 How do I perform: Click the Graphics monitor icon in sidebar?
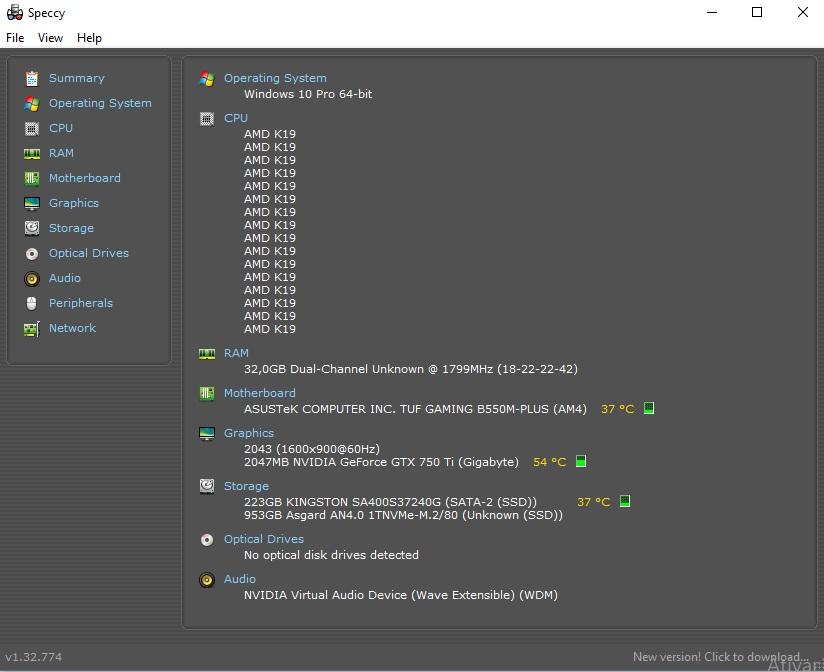(32, 203)
